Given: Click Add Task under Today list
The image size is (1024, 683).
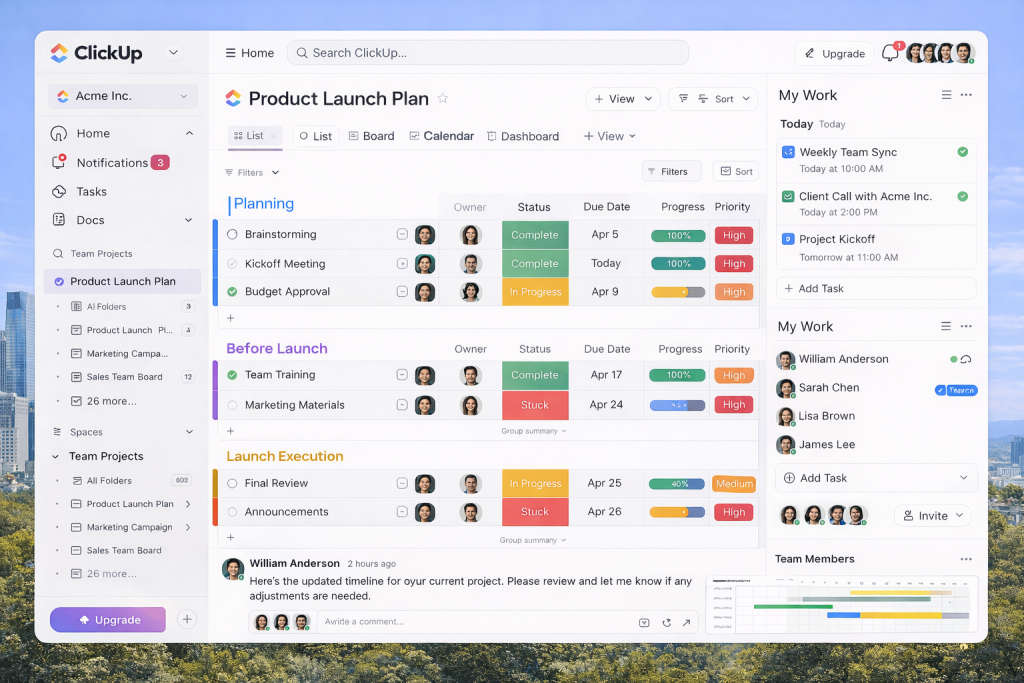Looking at the screenshot, I should (820, 288).
